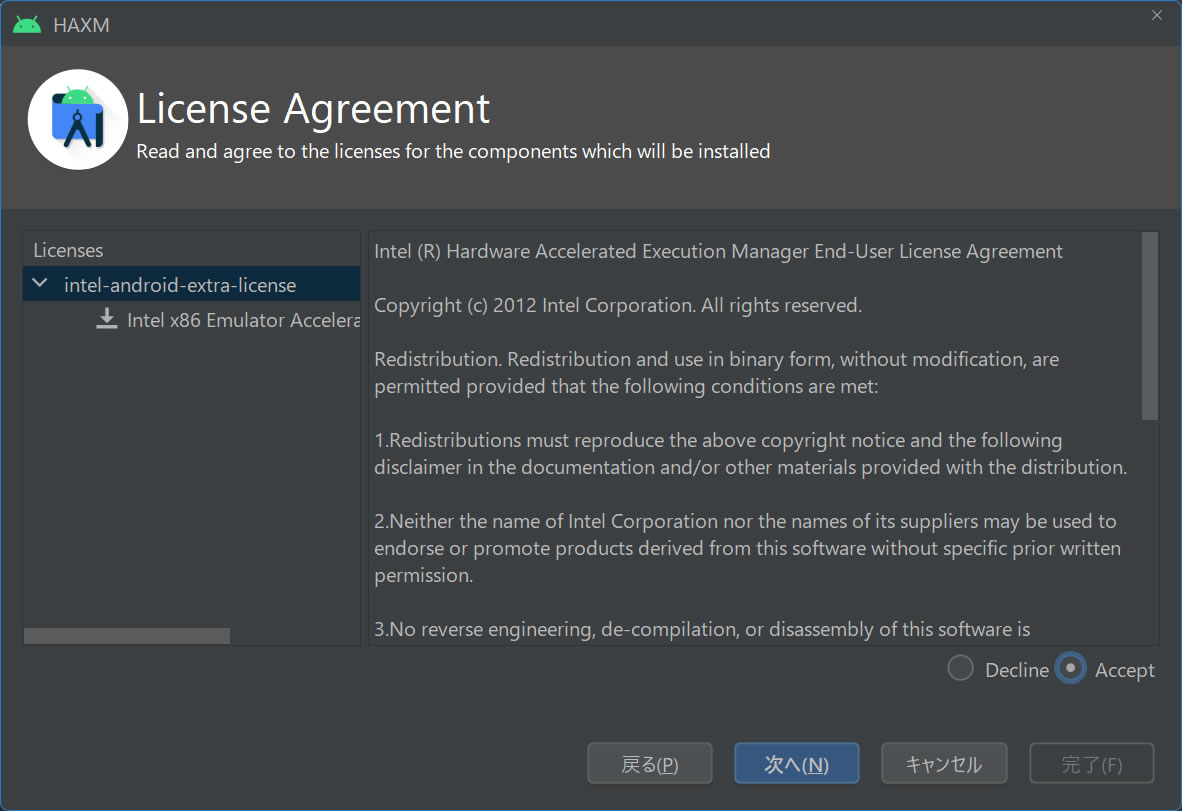
Task: Click the Redistribution paragraph in the license
Action: click(x=716, y=372)
